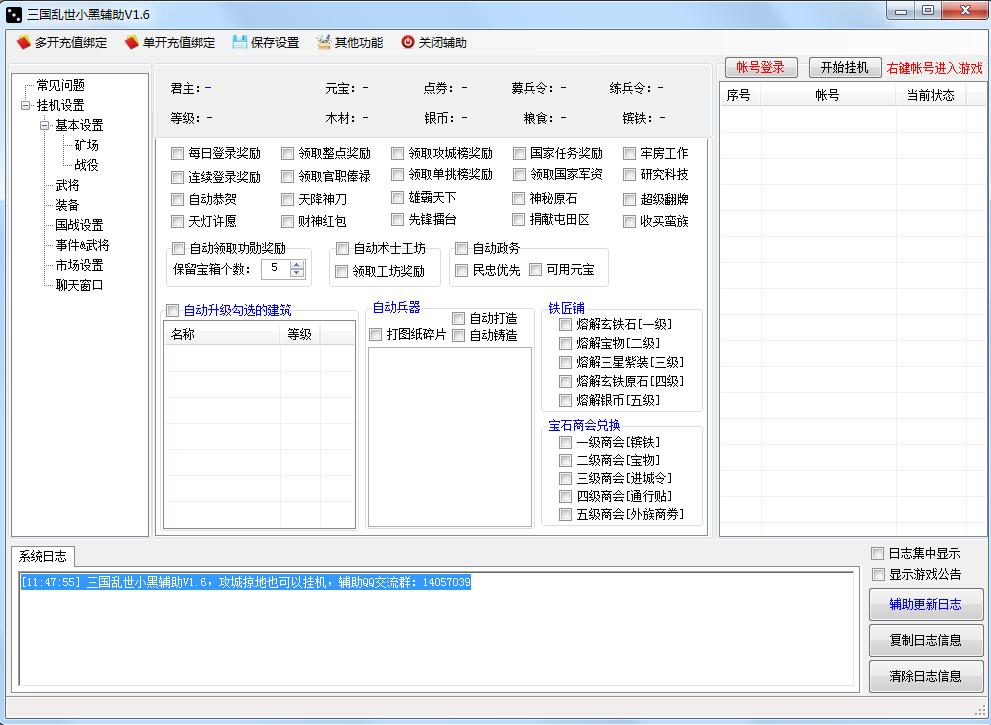
Task: Toggle 自动升级勾选的建筑 checkbox
Action: (172, 310)
